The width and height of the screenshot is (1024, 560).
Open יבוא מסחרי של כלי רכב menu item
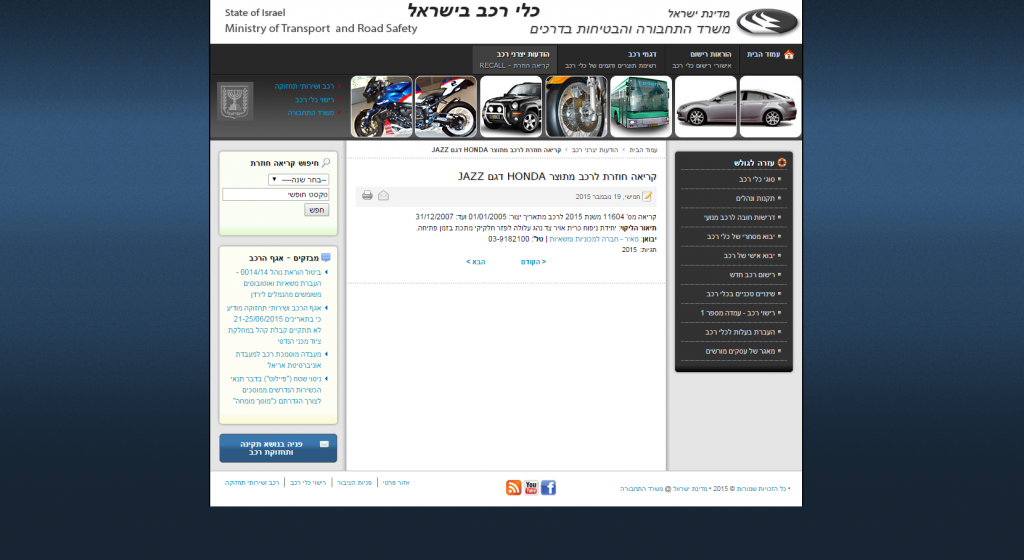click(x=741, y=236)
